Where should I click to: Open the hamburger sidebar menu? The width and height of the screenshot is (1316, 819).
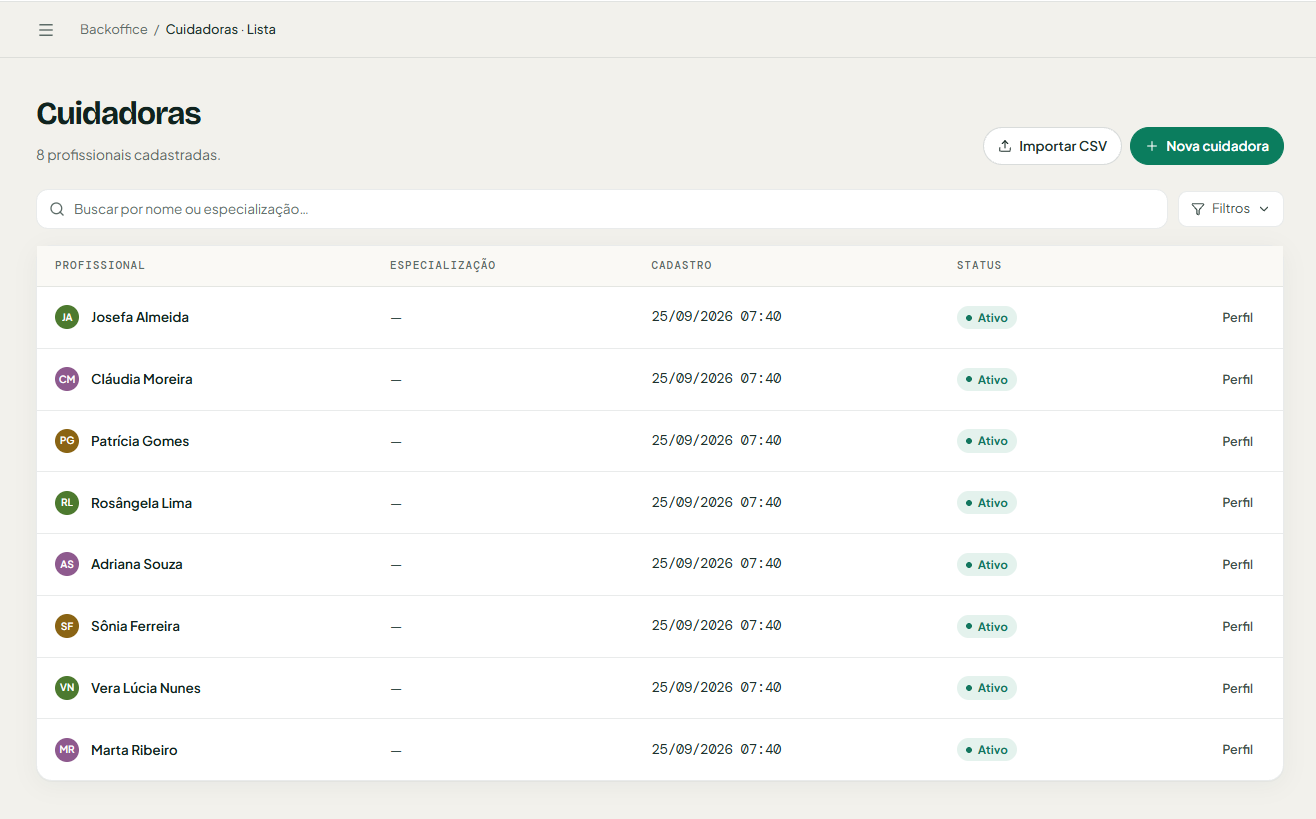coord(46,30)
